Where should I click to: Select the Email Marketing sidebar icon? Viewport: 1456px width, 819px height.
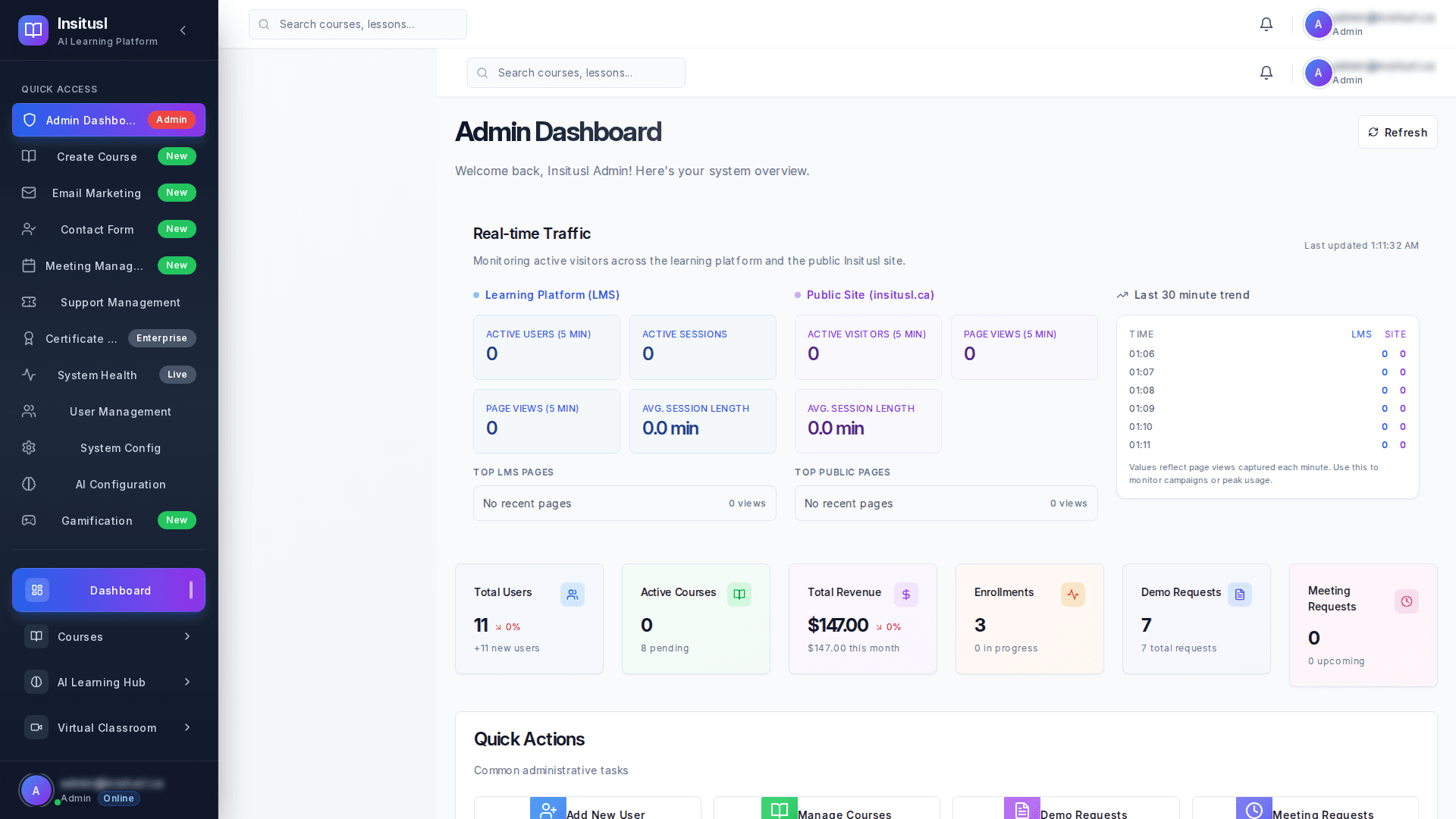[x=29, y=193]
